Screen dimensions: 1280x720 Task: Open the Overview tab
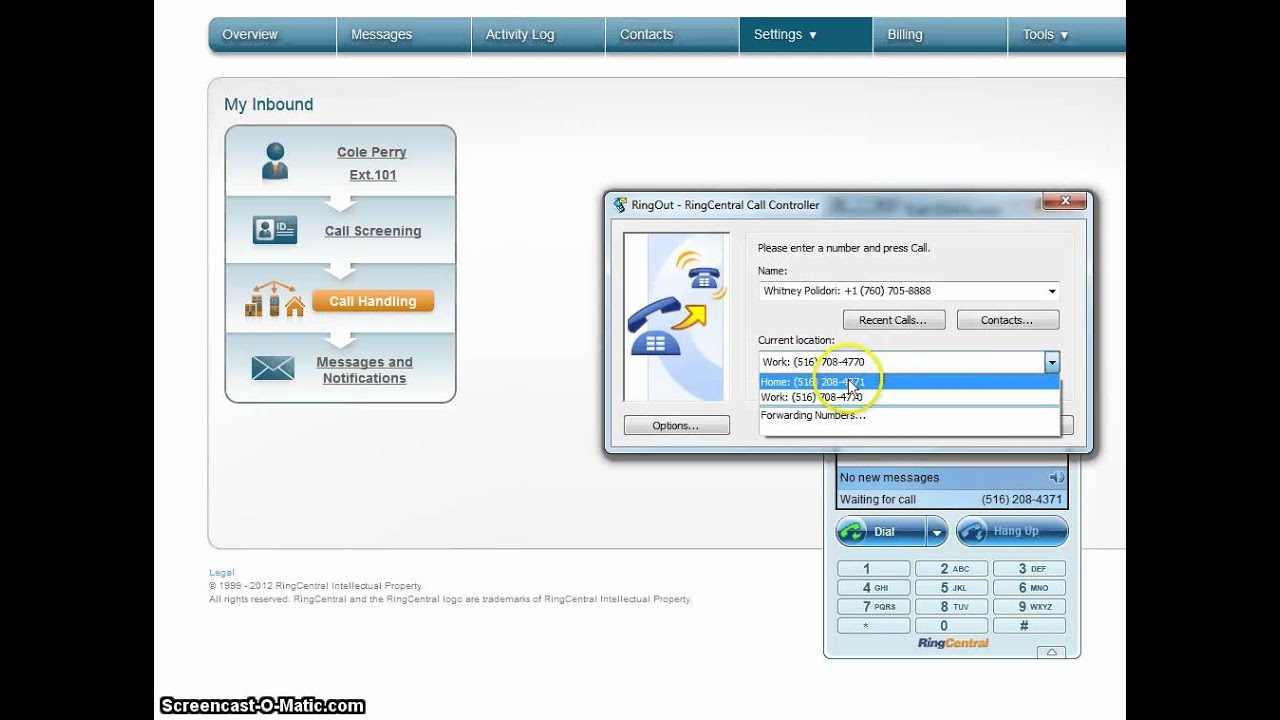click(272, 34)
